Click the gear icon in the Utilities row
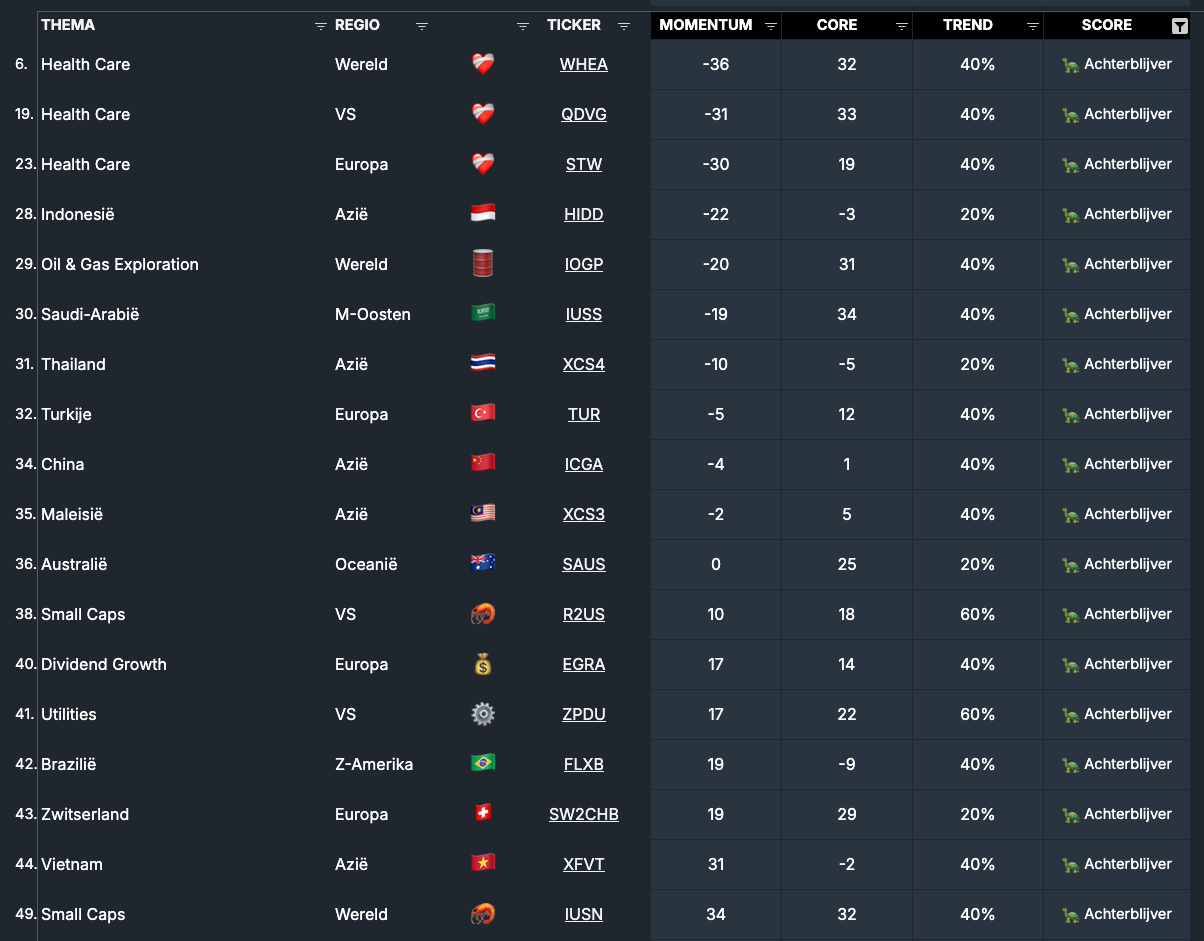The height and width of the screenshot is (941, 1204). pos(483,714)
